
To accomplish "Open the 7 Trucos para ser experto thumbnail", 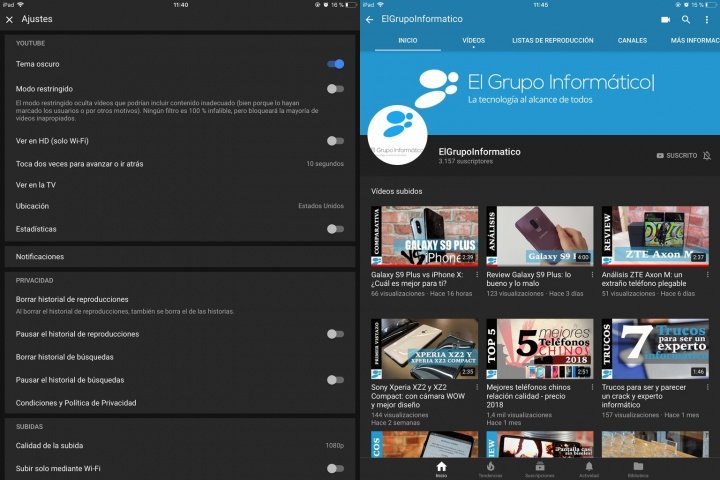I will tap(655, 349).
